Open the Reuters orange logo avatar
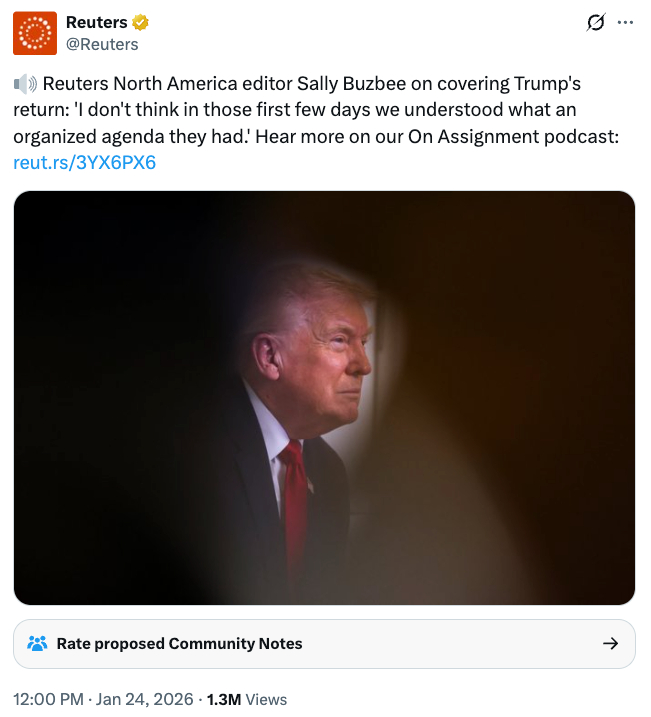Image resolution: width=651 pixels, height=717 pixels. [x=35, y=33]
